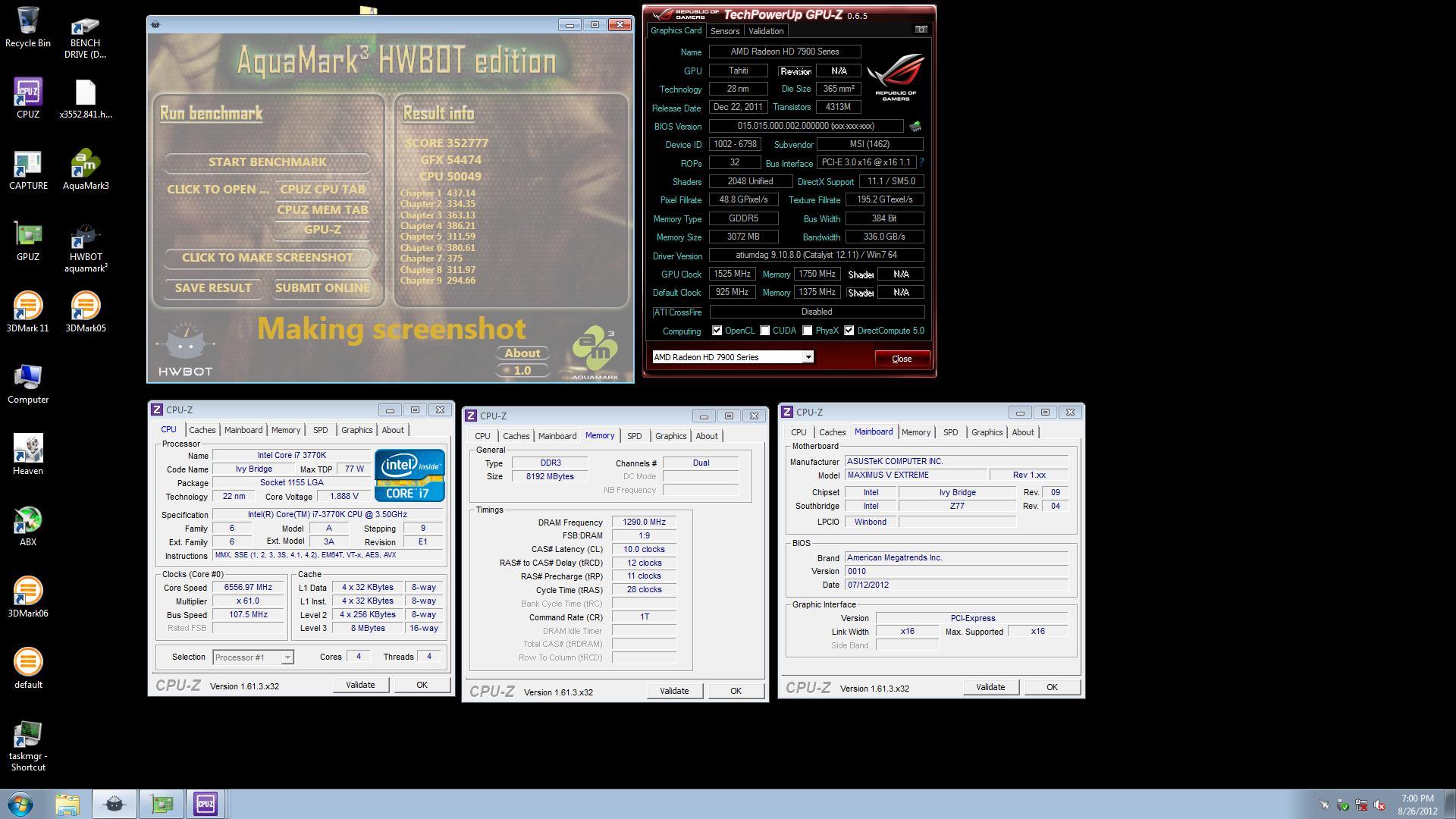Open the taskmgr shortcut icon

28,745
